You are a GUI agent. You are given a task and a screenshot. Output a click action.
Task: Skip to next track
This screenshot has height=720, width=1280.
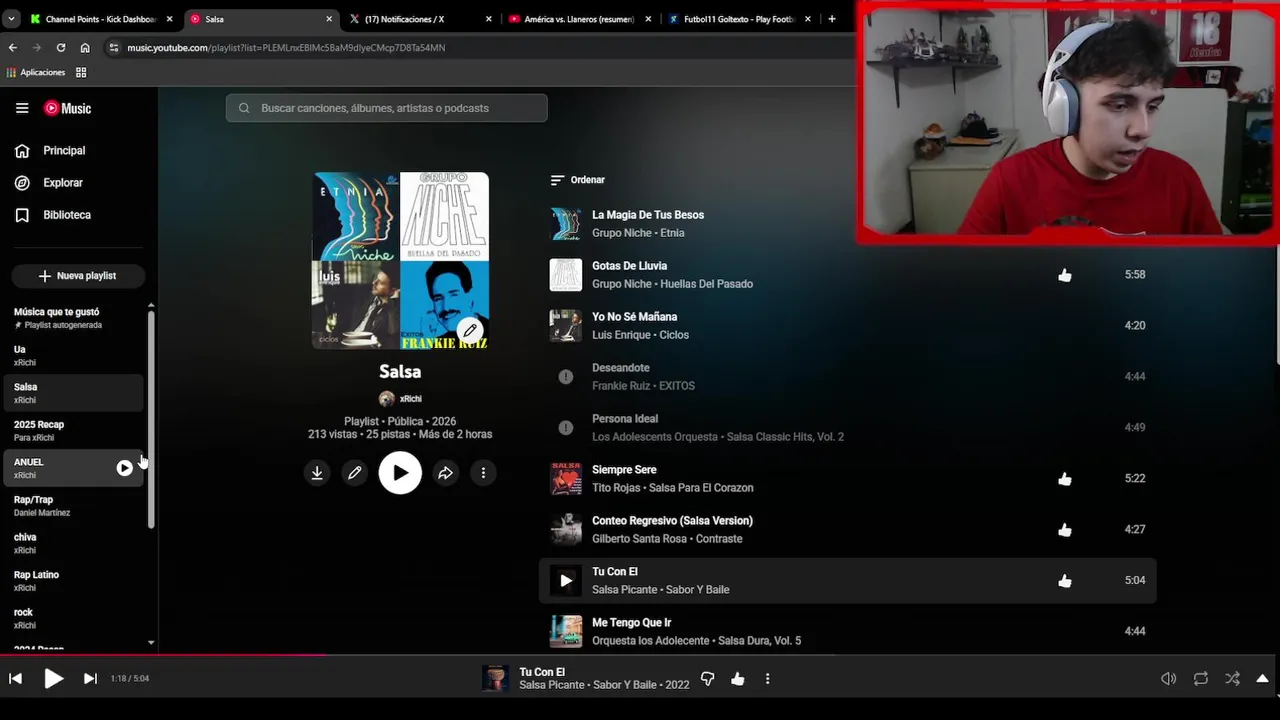(x=90, y=679)
